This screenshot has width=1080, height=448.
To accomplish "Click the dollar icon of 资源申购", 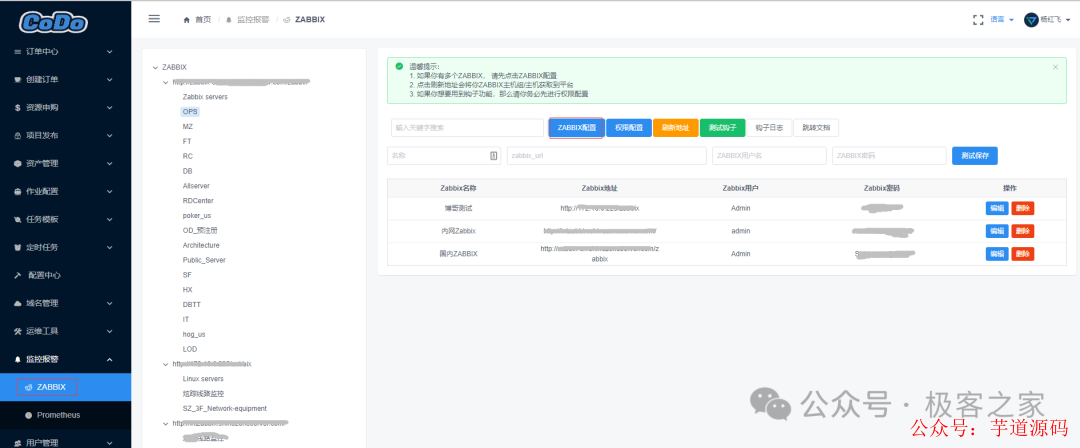I will click(x=18, y=108).
